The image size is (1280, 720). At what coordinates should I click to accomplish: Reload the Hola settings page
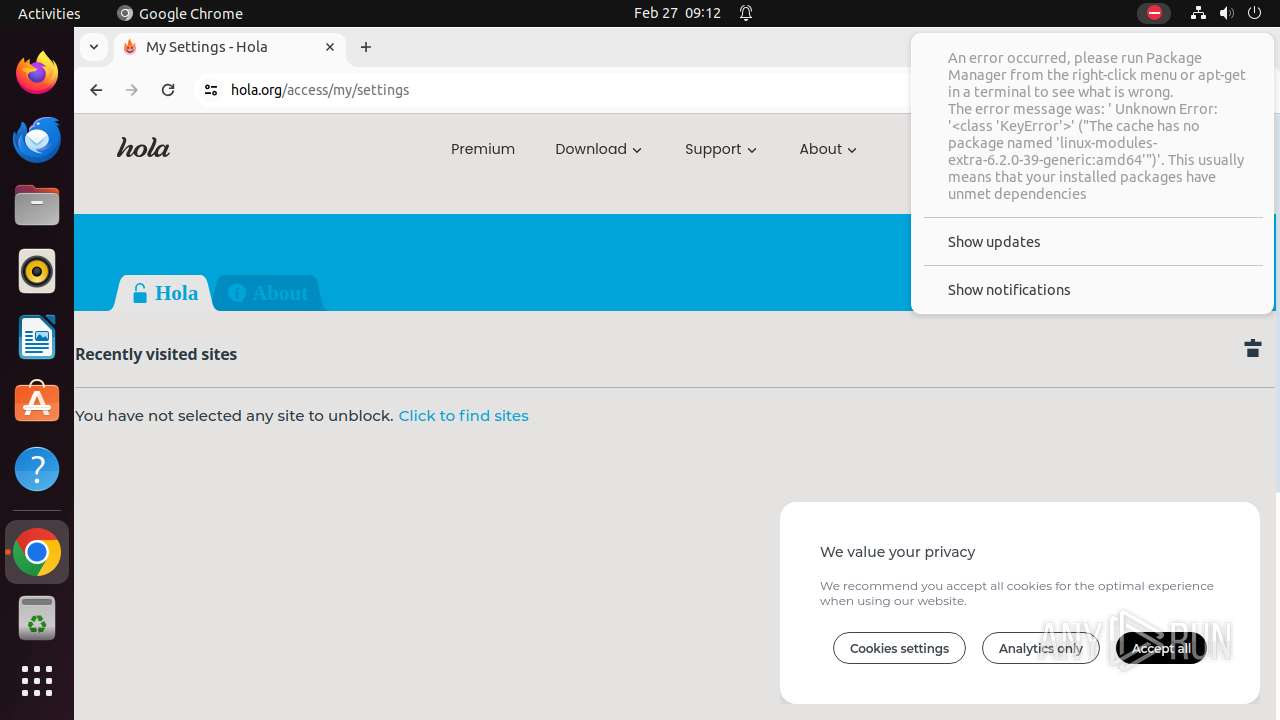(x=168, y=90)
